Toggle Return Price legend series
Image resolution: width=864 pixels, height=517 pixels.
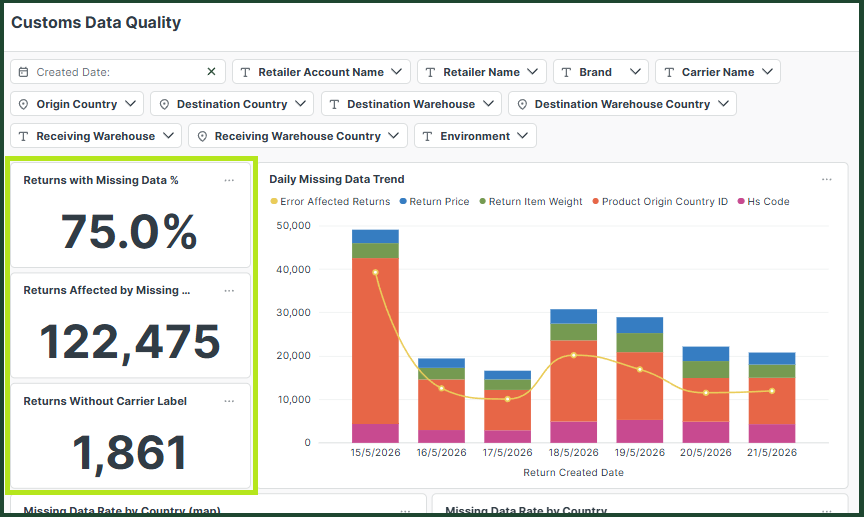434,202
